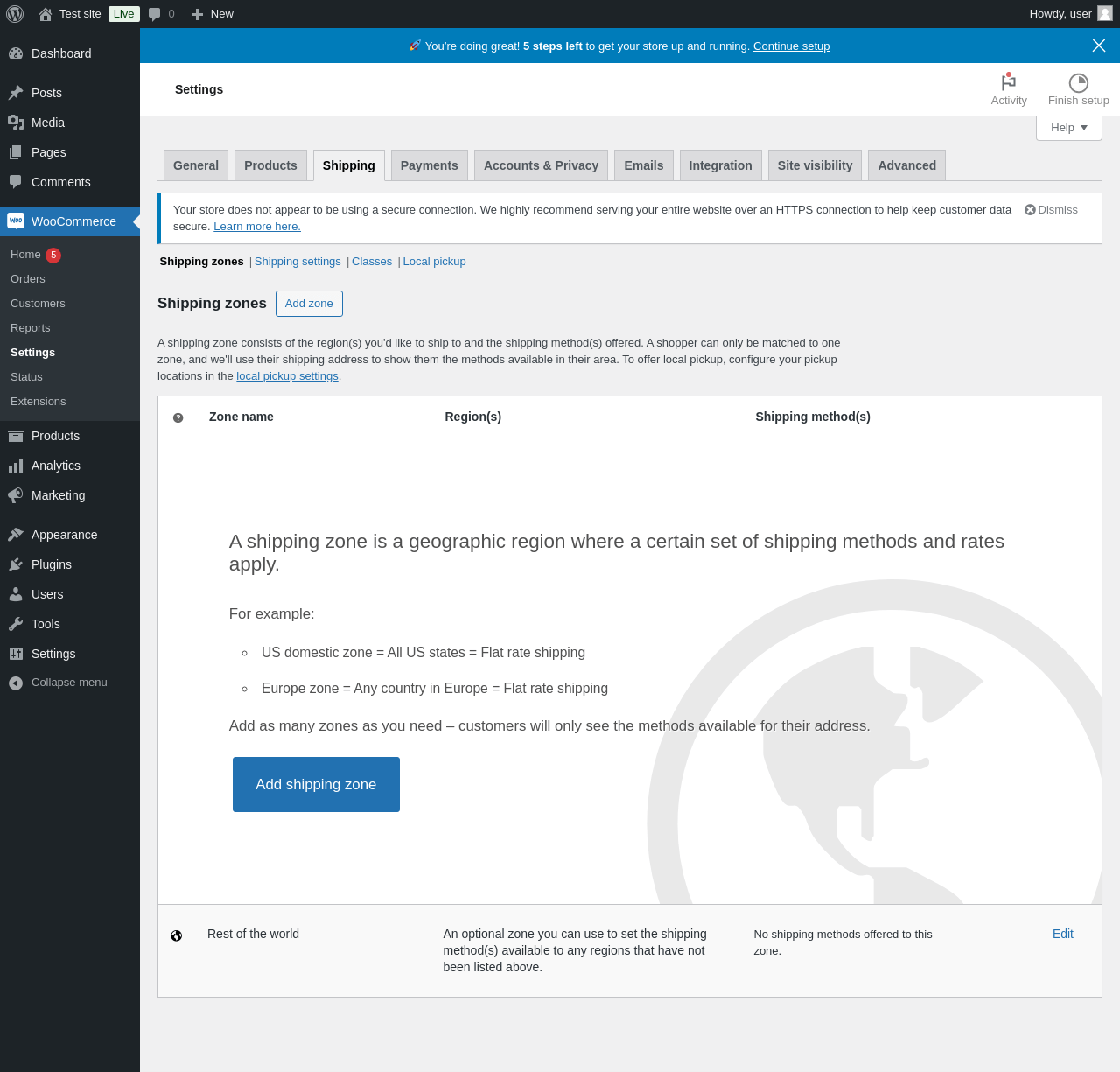Click the Appearance paintbrush icon
Image resolution: width=1120 pixels, height=1072 pixels.
(x=16, y=535)
